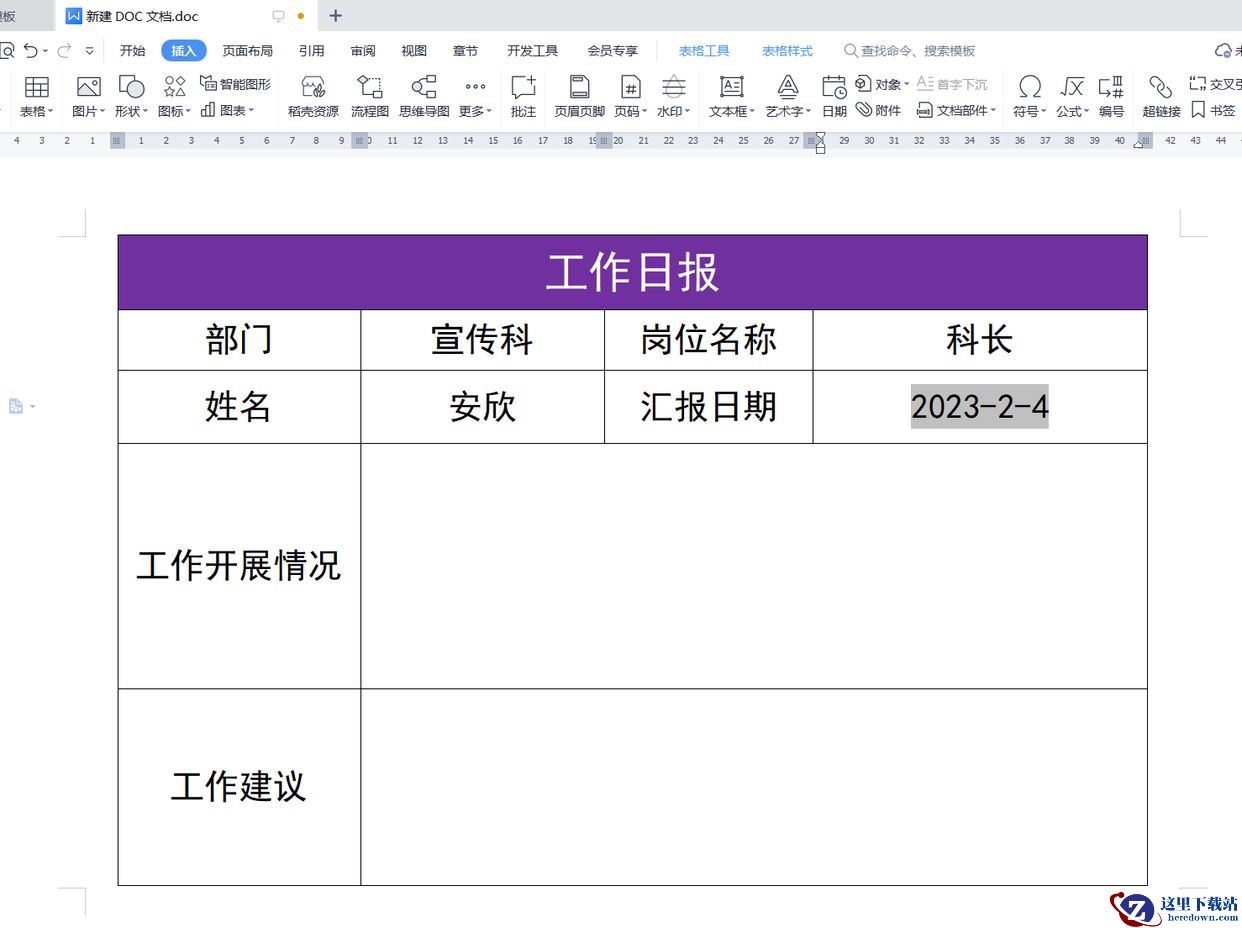Switch to the 表格样式 tab

(x=787, y=51)
